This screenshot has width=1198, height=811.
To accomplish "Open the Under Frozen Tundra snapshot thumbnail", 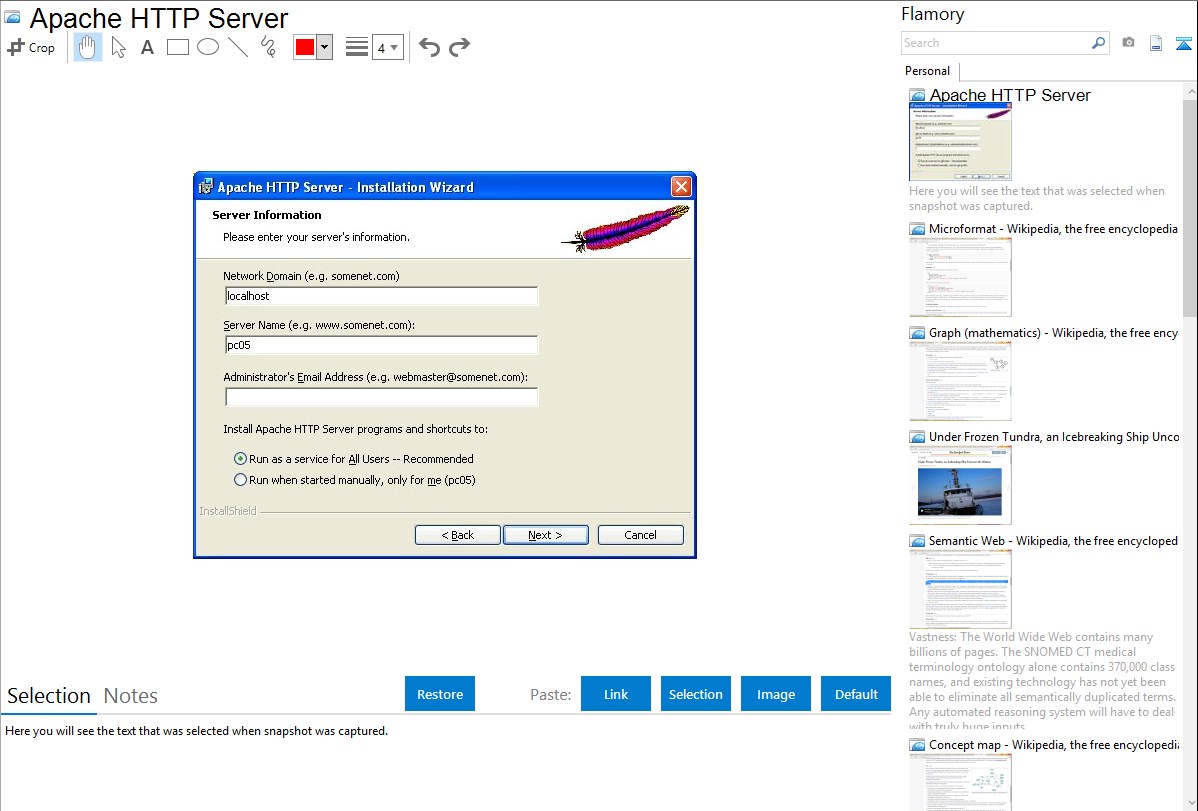I will (x=960, y=485).
